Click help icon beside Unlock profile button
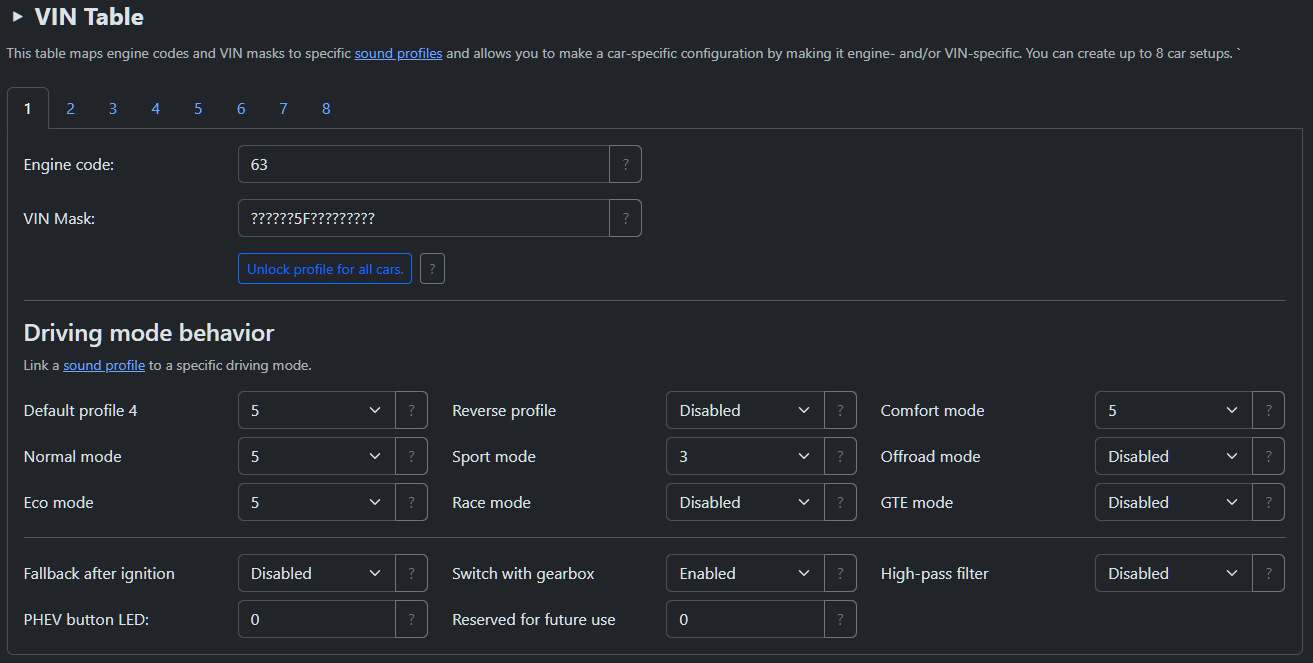 pos(432,269)
